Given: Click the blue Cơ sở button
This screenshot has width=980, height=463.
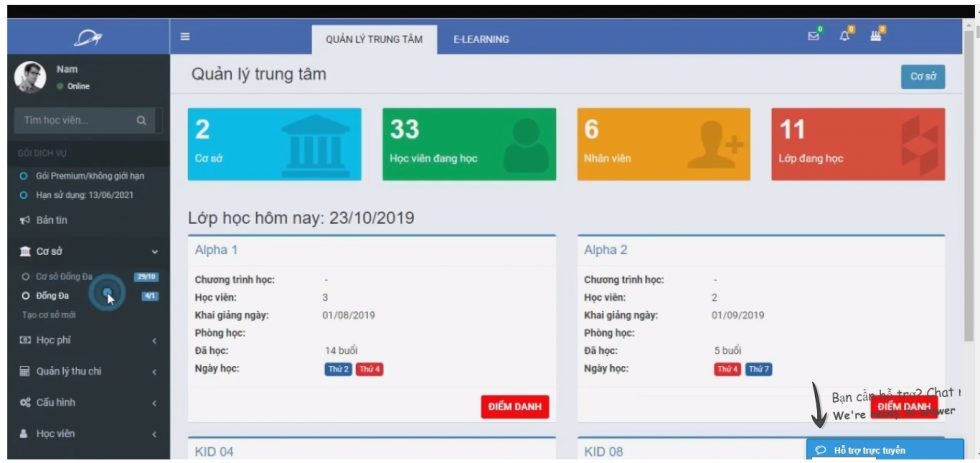Looking at the screenshot, I should (x=922, y=77).
